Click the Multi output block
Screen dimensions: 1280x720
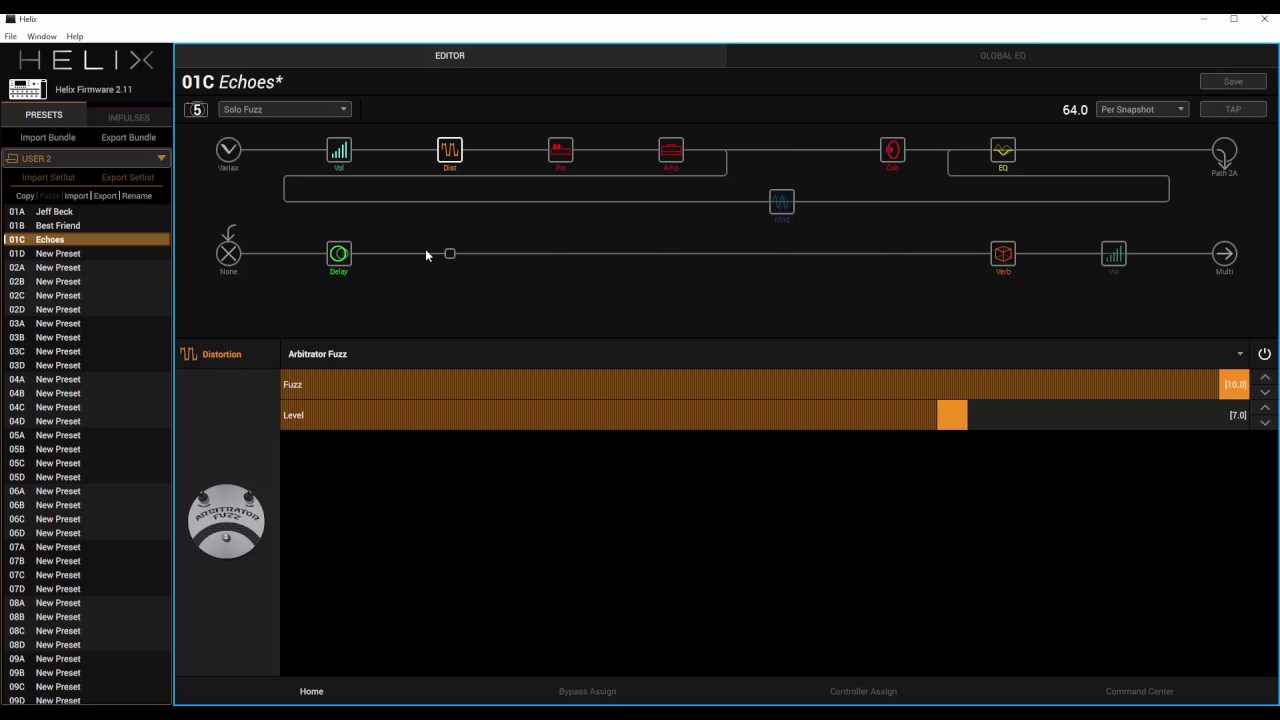click(x=1224, y=254)
